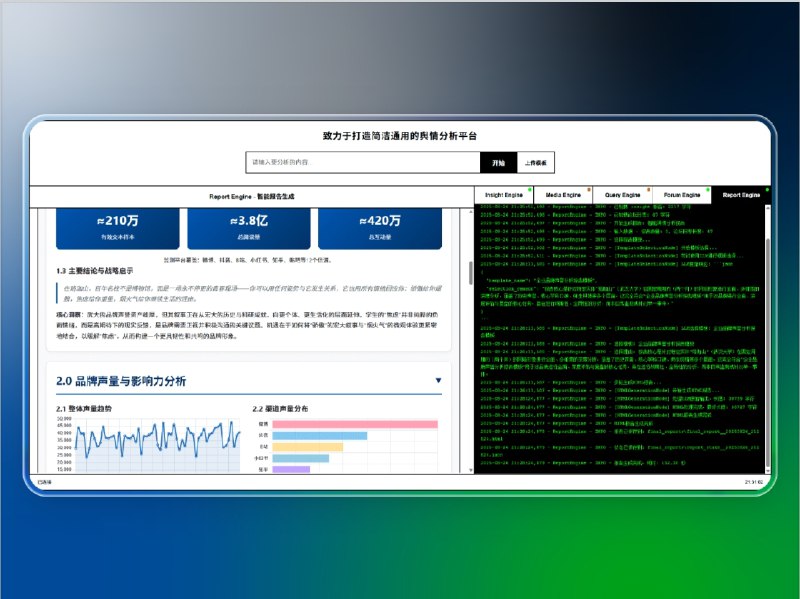Click the pink top bar in 渠道声量分布 chart
Image resolution: width=800 pixels, height=599 pixels.
(354, 424)
